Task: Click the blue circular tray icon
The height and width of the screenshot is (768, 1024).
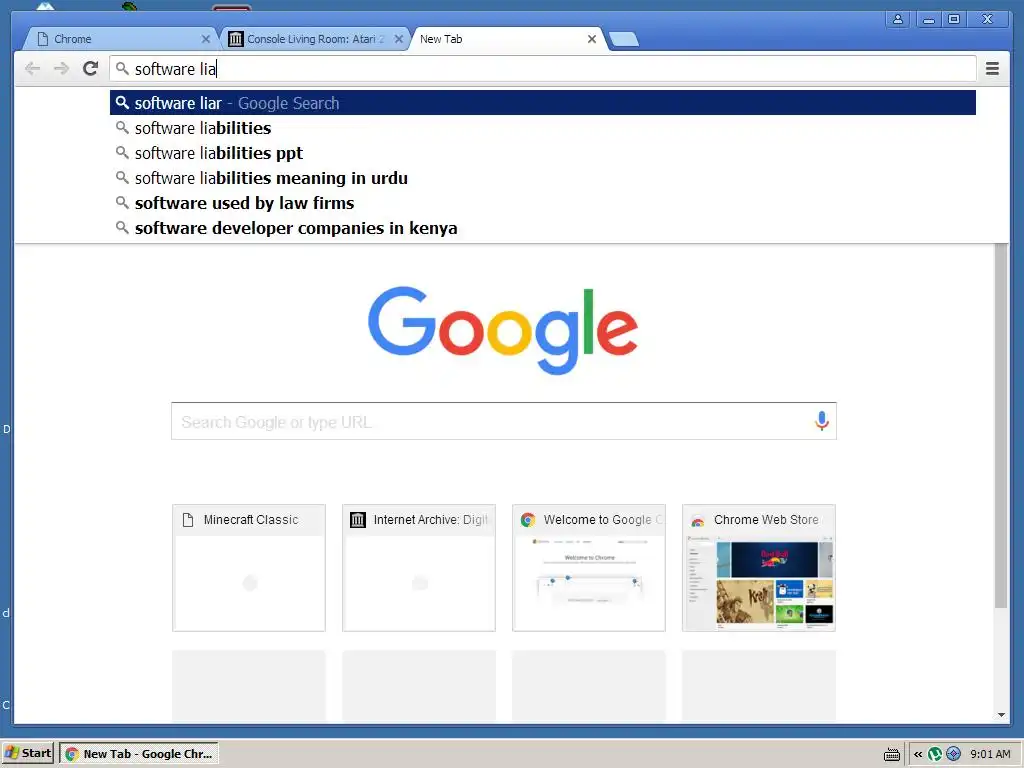Action: tap(953, 754)
